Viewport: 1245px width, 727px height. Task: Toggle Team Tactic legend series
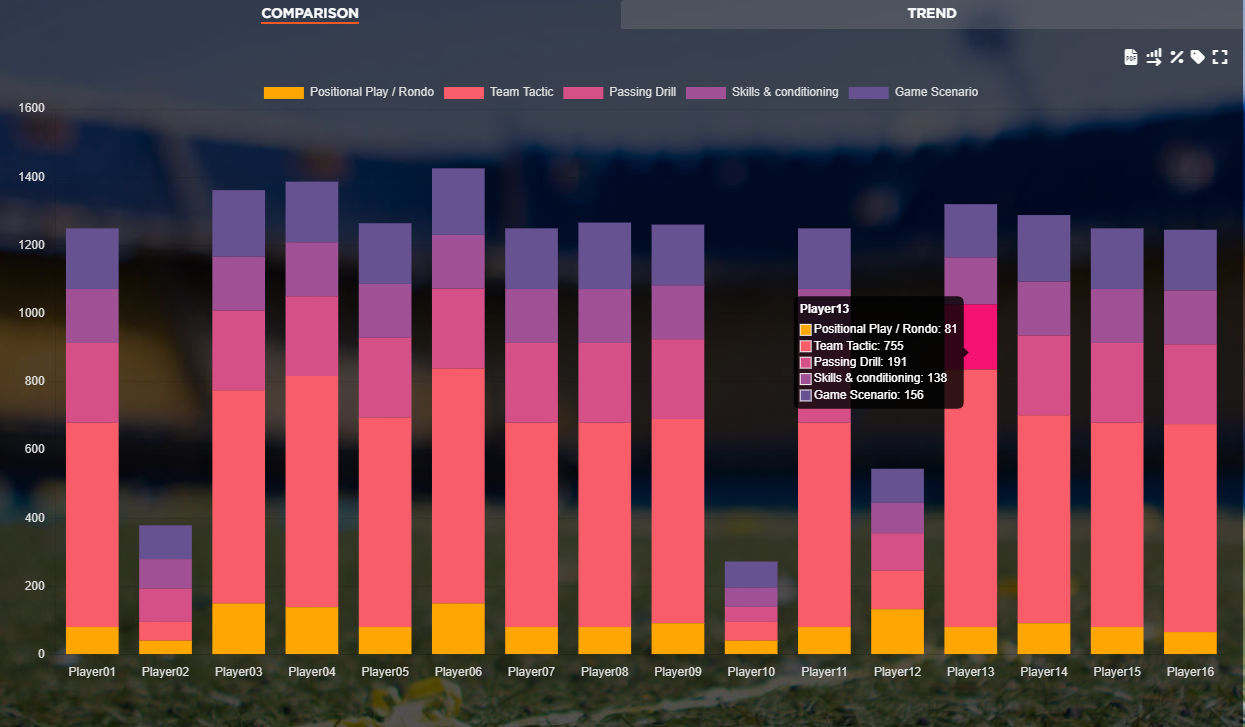pos(521,92)
